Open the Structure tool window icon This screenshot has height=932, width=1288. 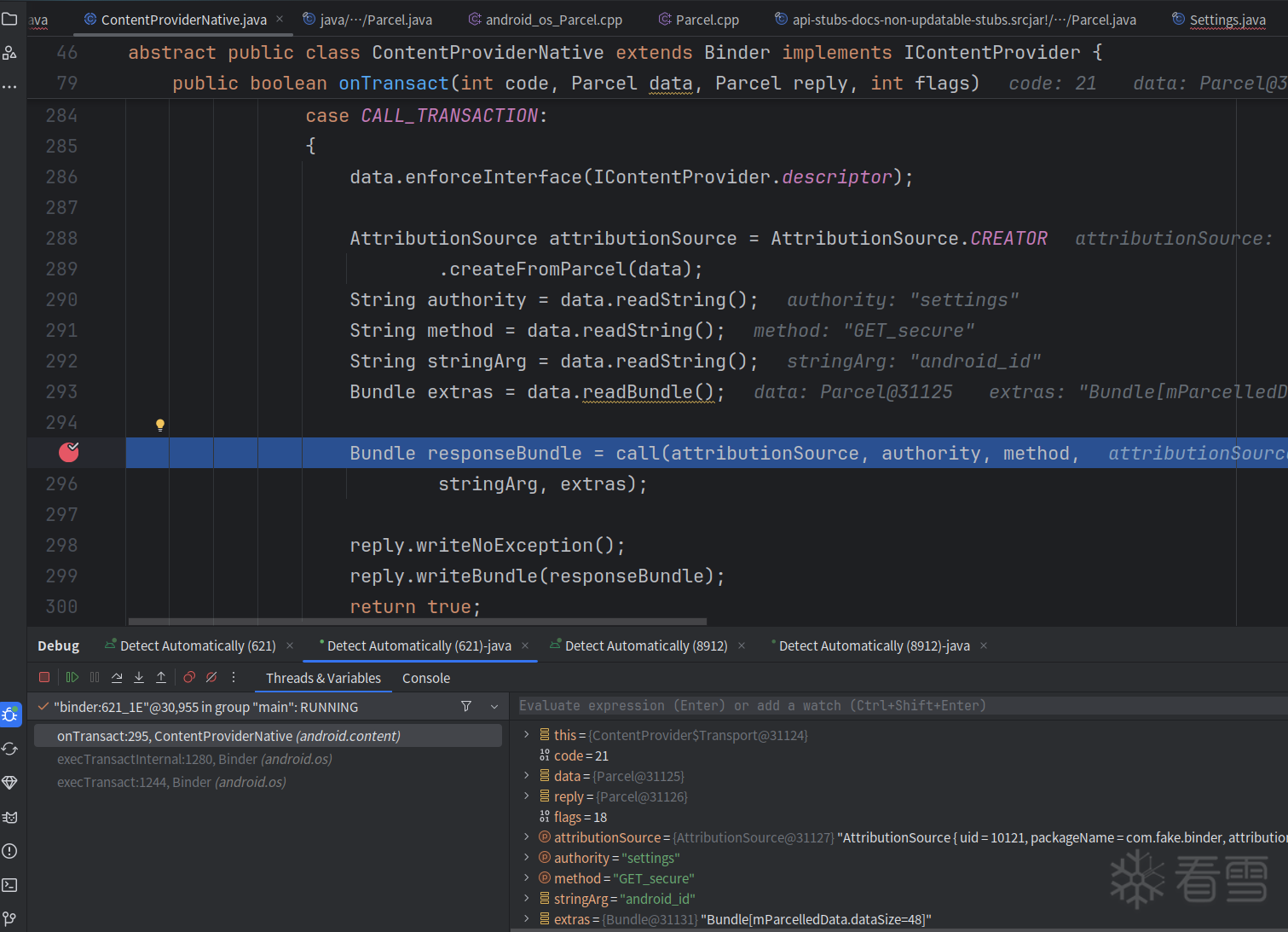(9, 53)
